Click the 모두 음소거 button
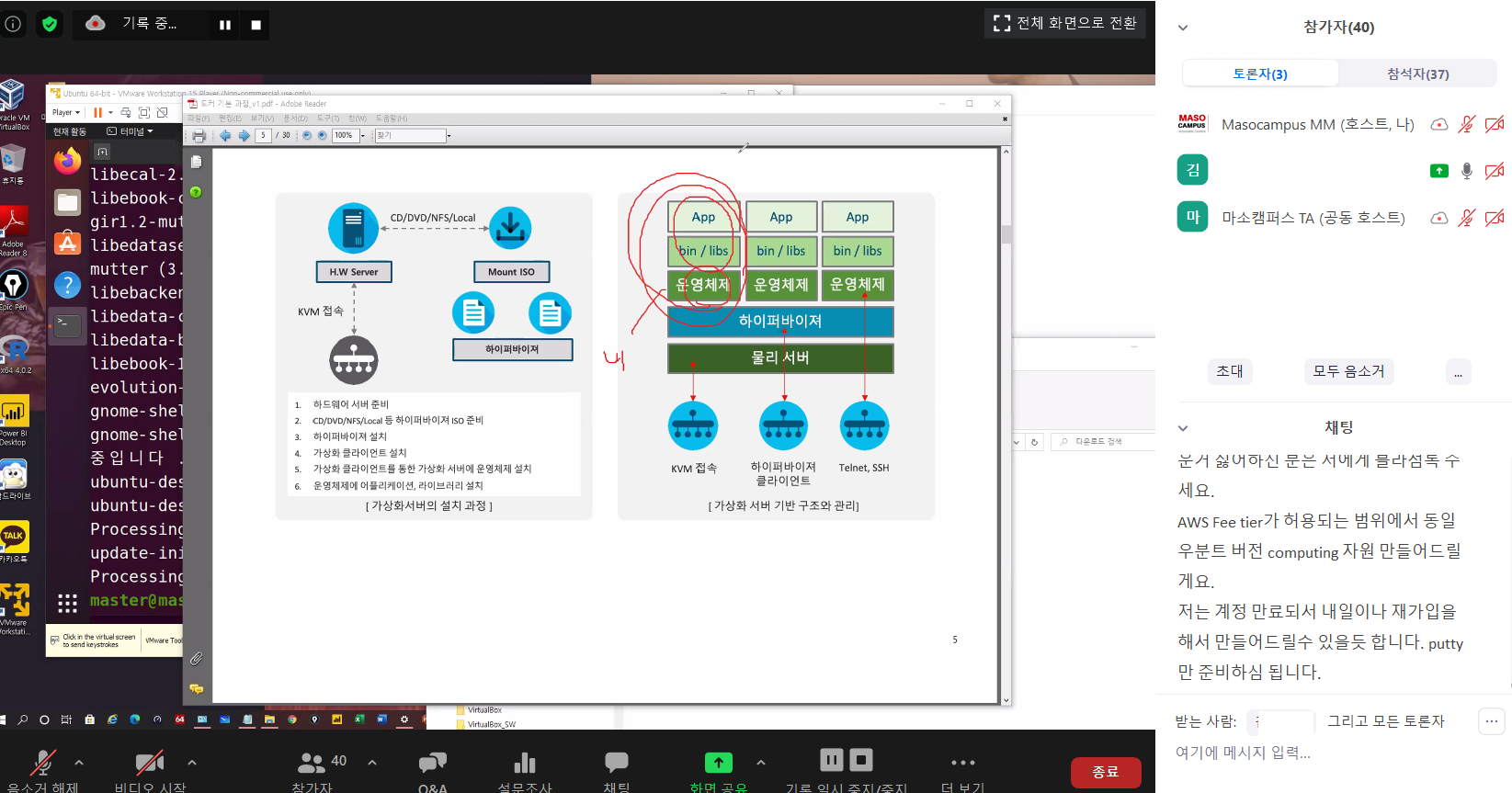Image resolution: width=1512 pixels, height=793 pixels. pyautogui.click(x=1347, y=371)
